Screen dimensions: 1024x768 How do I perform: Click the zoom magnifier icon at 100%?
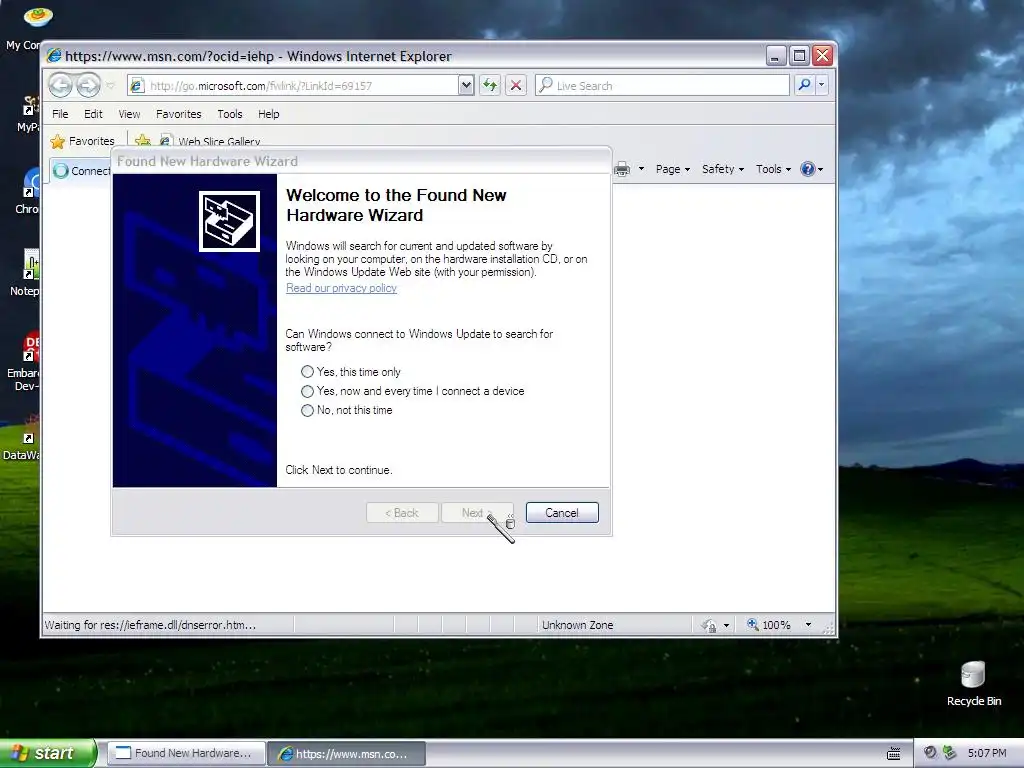(x=752, y=624)
